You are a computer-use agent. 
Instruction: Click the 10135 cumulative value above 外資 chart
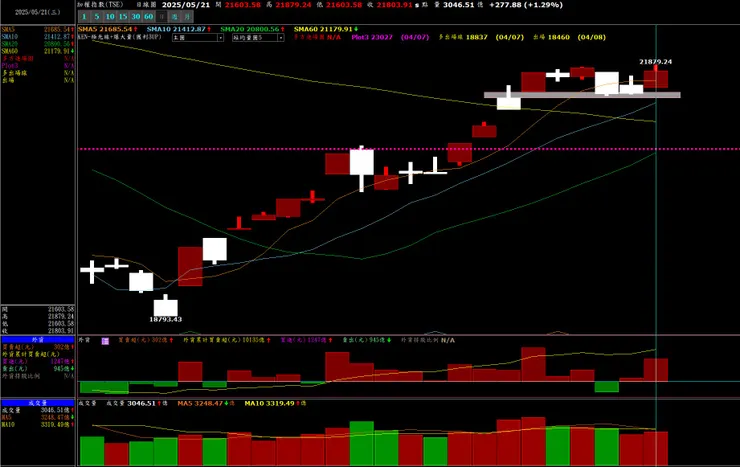(252, 340)
